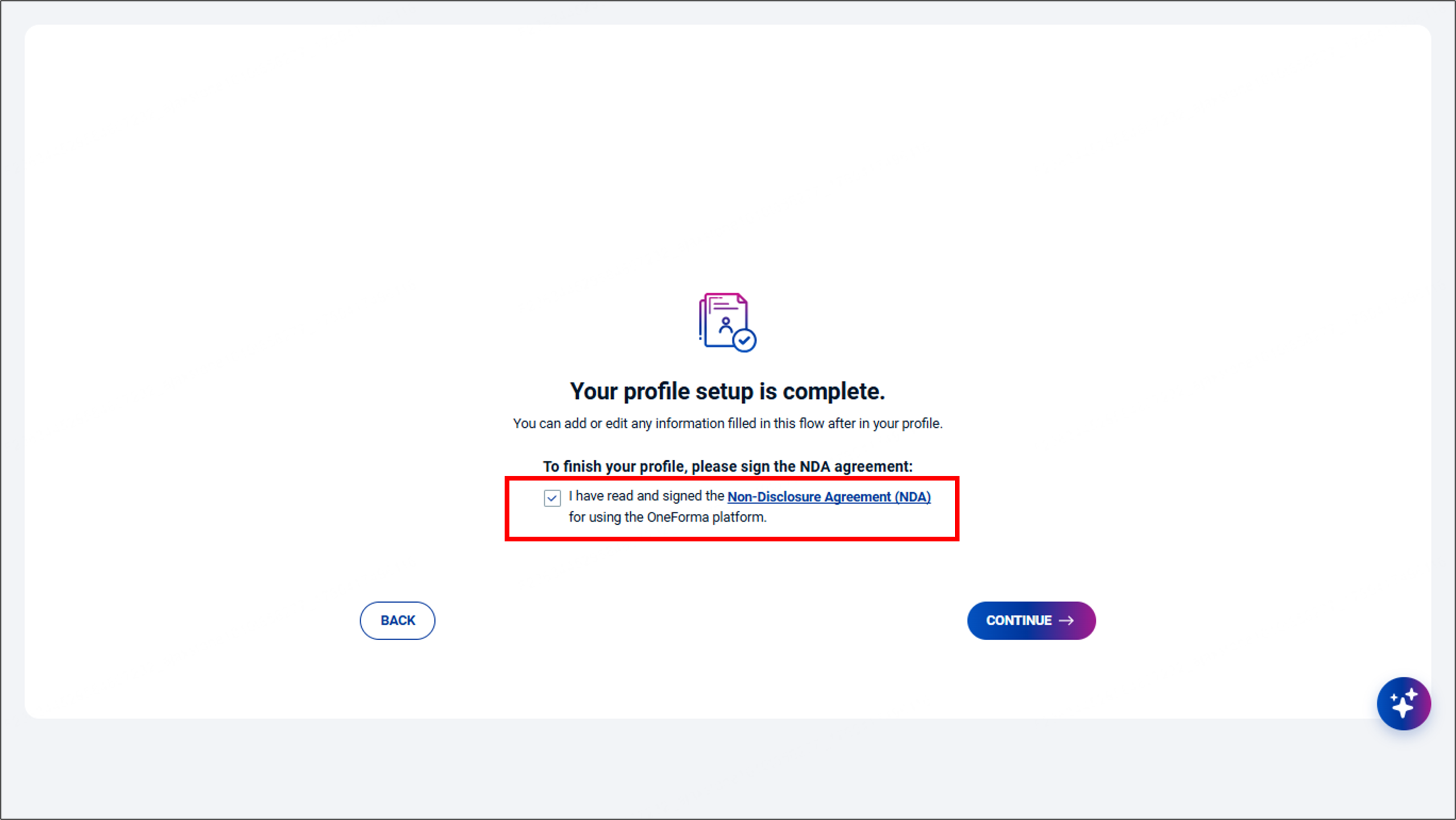Click the "To finish your profile" instruction line
Viewport: 1456px width, 820px height.
(727, 467)
